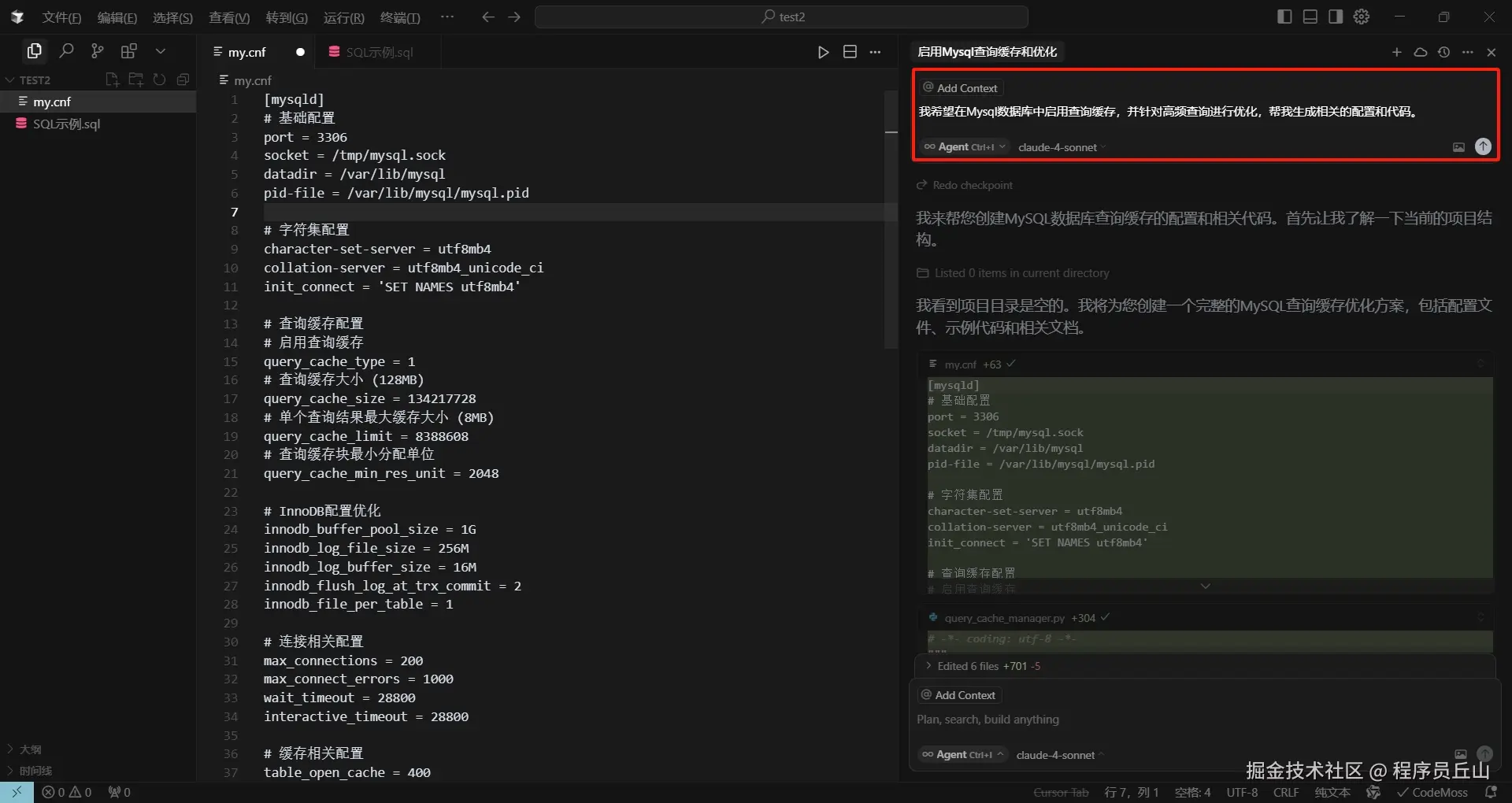Open the Source Control view

point(98,51)
